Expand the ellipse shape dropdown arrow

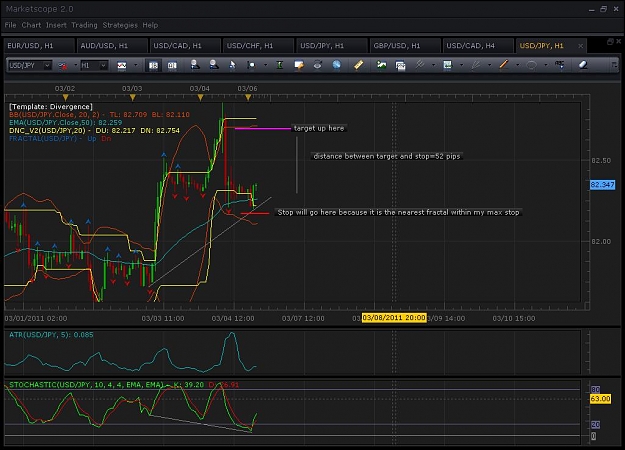pyautogui.click(x=546, y=65)
